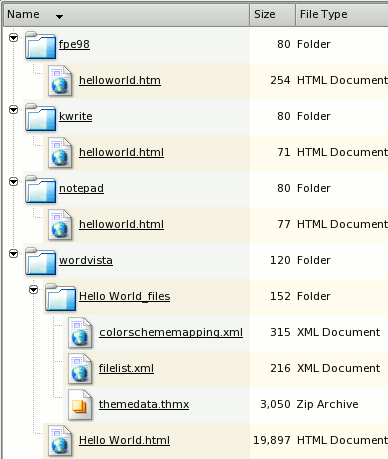Collapse the notepad folder
Screen dimensions: 388x459
pyautogui.click(x=13, y=182)
